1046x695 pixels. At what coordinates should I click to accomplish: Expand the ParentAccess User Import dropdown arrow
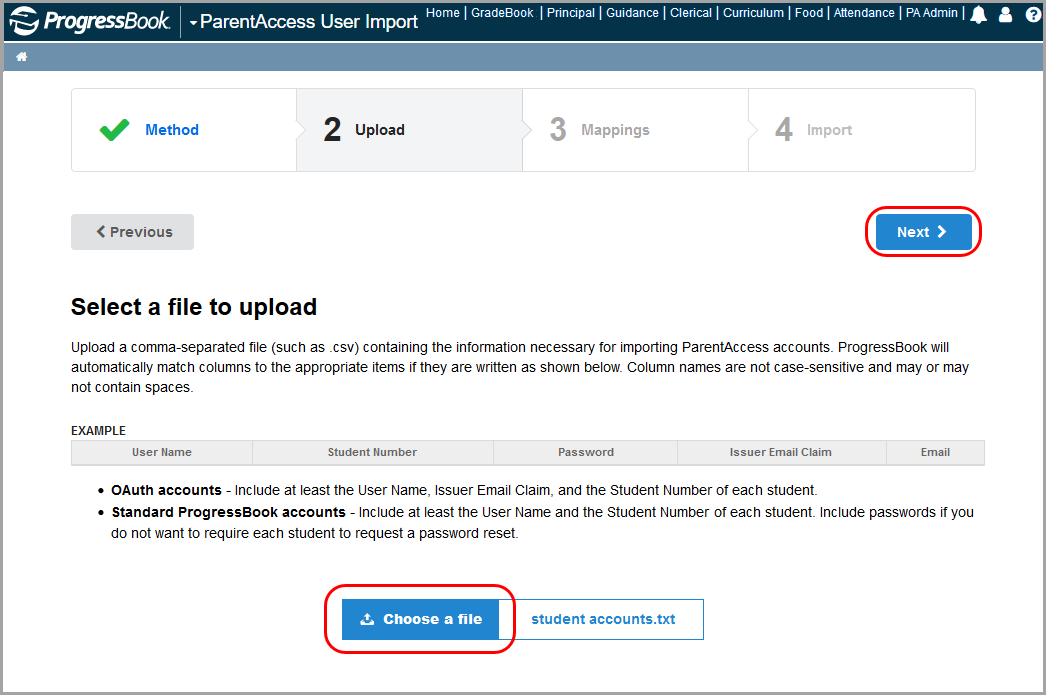point(193,23)
